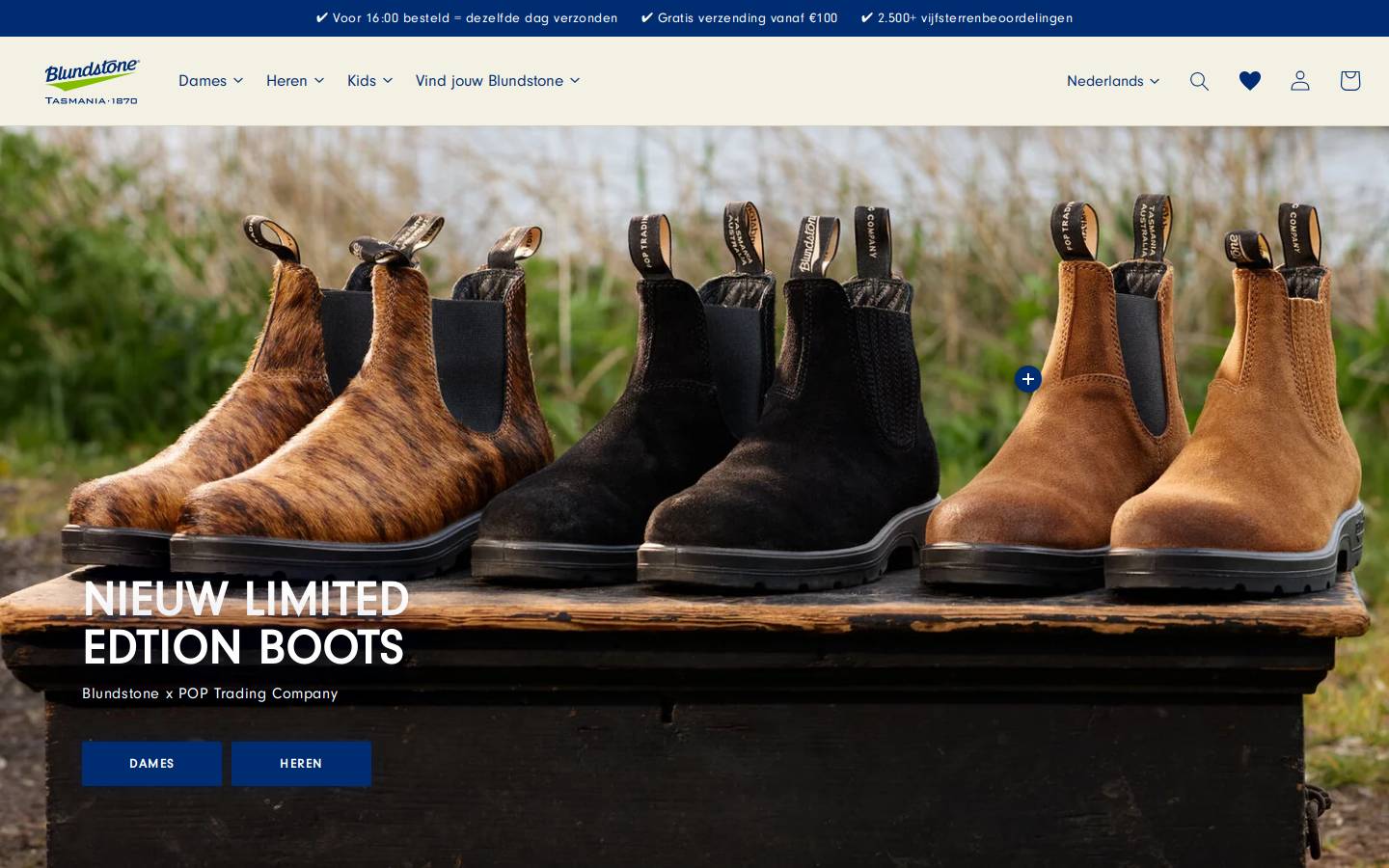Screen dimensions: 1389x868
Task: Expand the Vind jouw Blundstone menu
Action: [498, 81]
